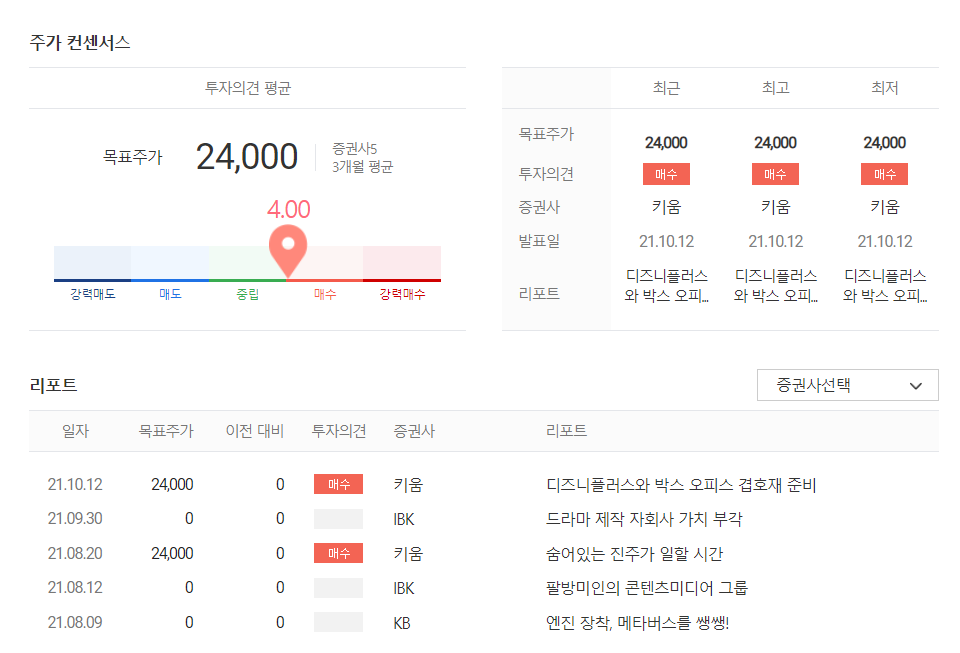This screenshot has width=960, height=653.
Task: Click the 최근 column header
Action: pyautogui.click(x=666, y=88)
